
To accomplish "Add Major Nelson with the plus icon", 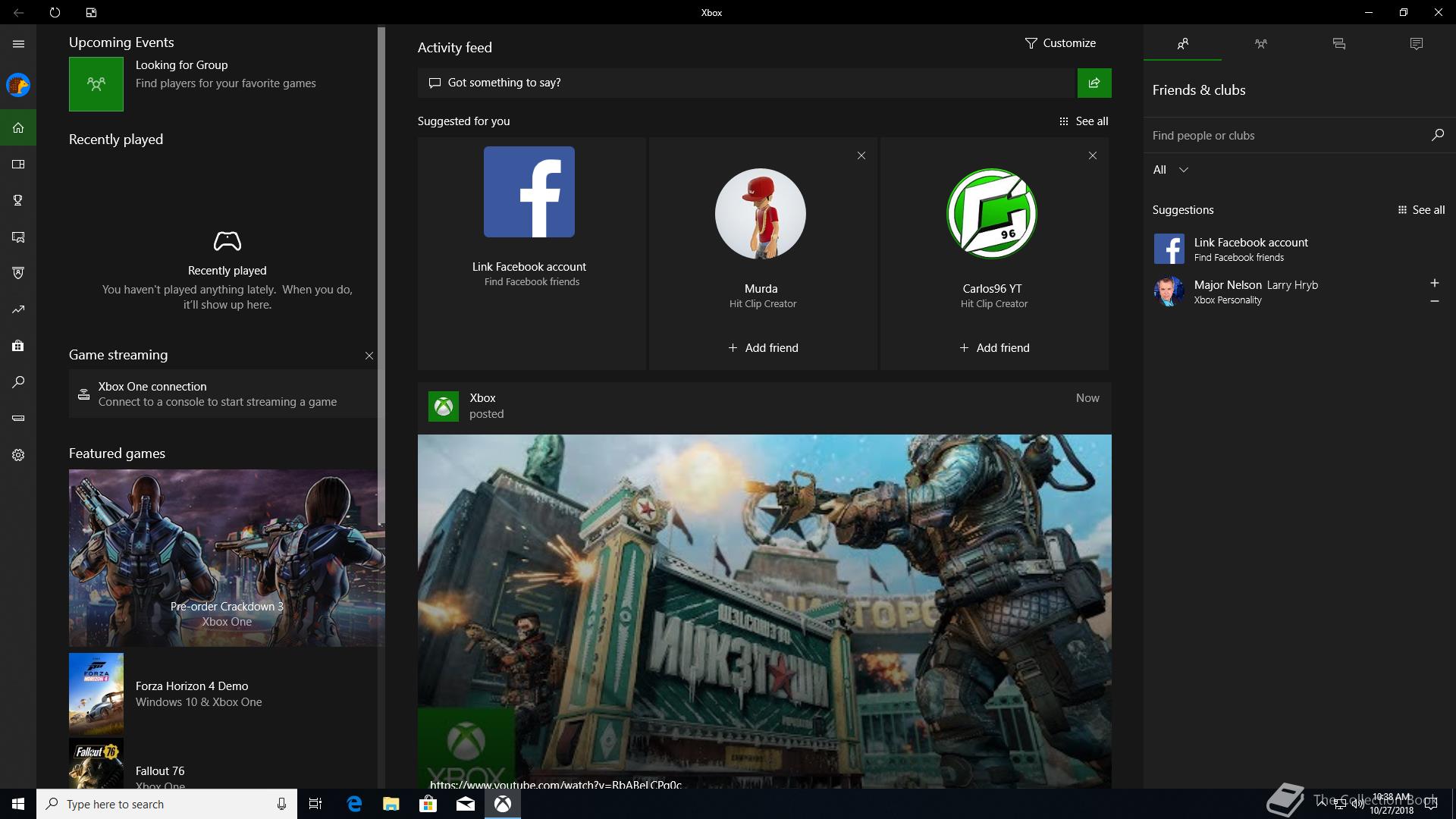I will [1434, 283].
